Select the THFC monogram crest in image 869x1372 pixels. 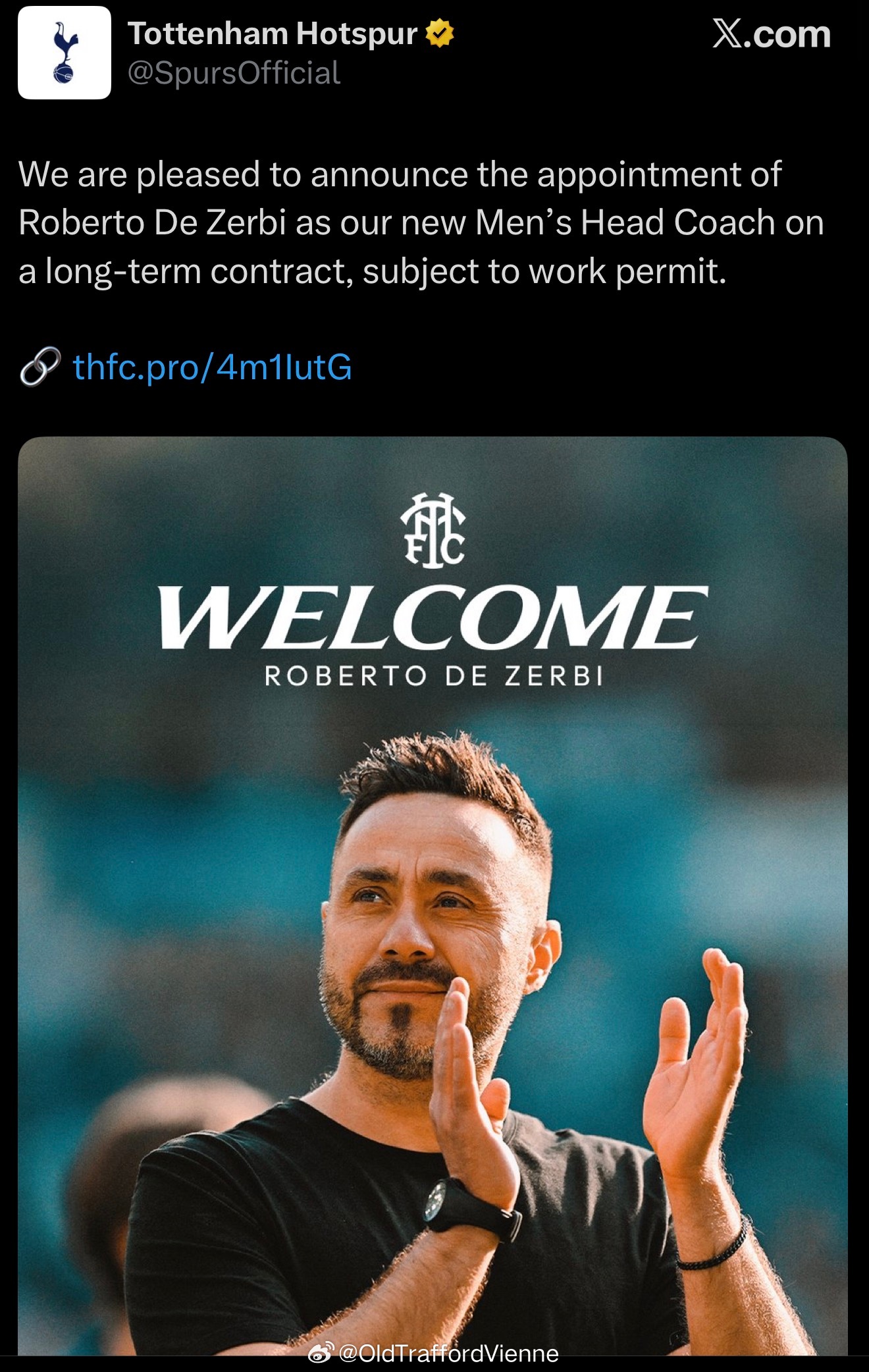[x=434, y=530]
